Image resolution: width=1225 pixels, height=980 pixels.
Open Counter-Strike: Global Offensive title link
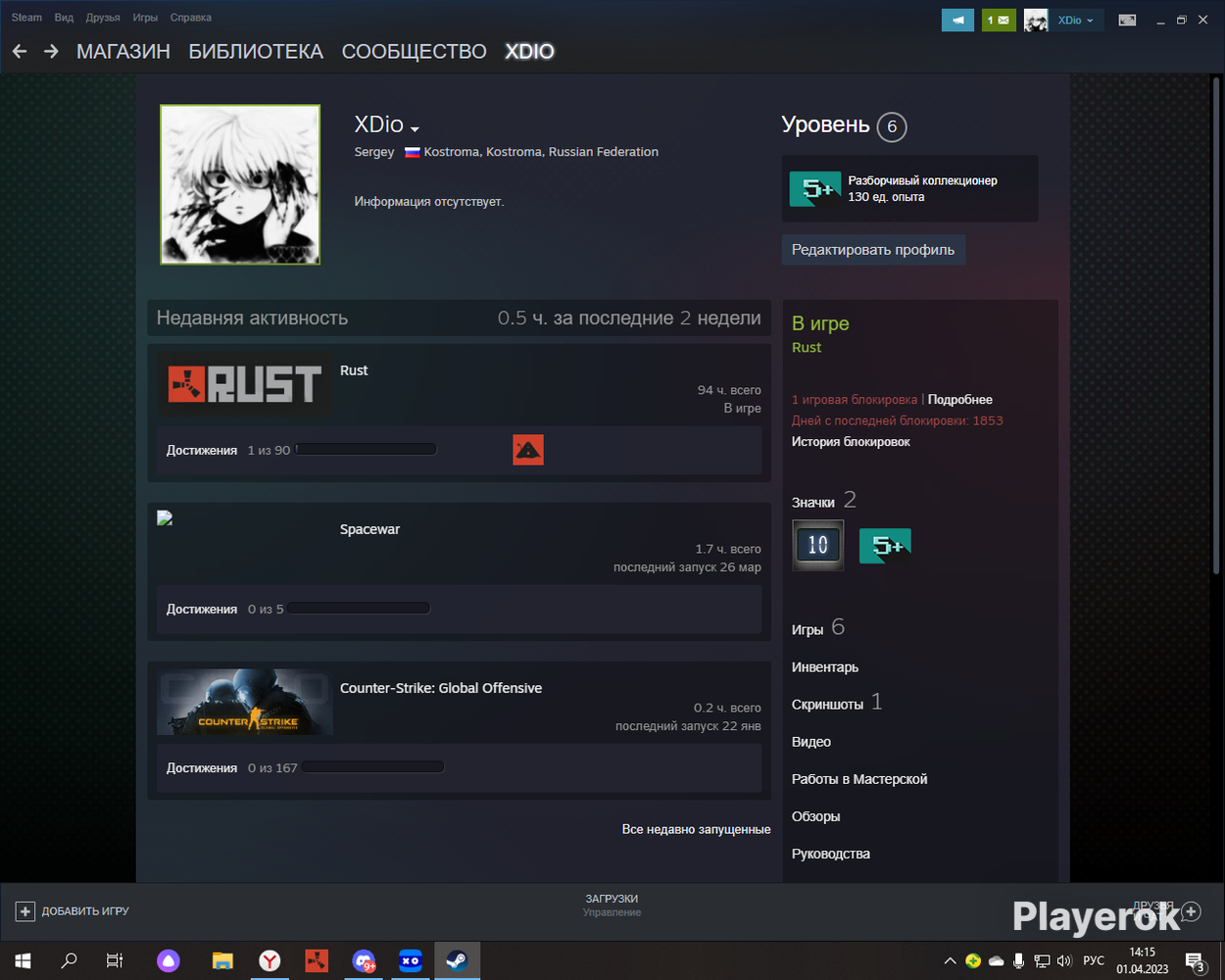[441, 688]
